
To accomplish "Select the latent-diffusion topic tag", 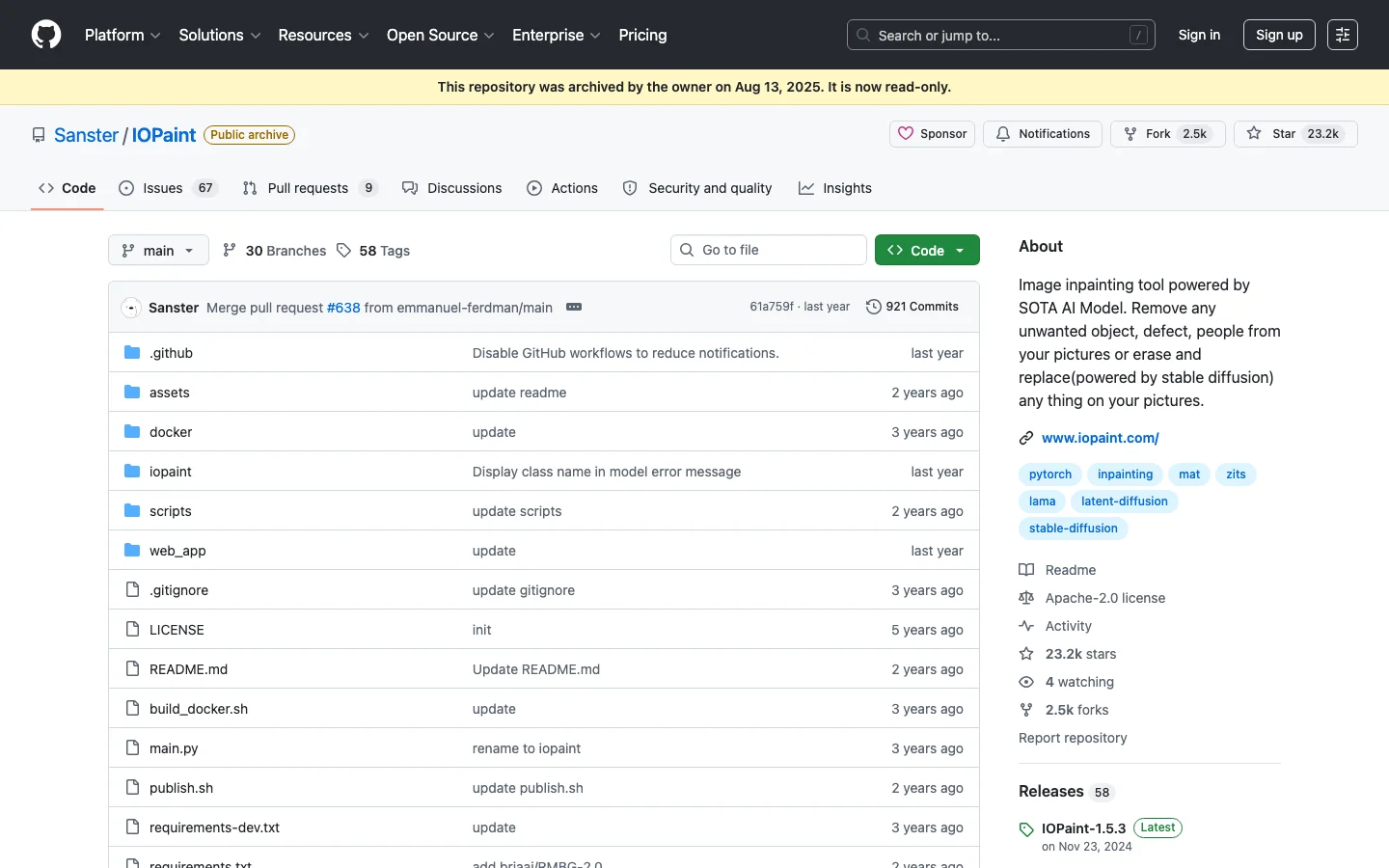I will click(1125, 502).
